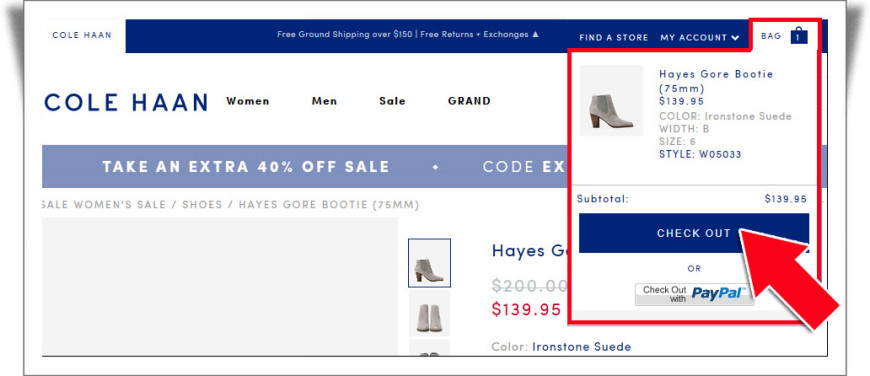Click the blue CHECK OUT button
This screenshot has width=870, height=376.
tap(694, 233)
